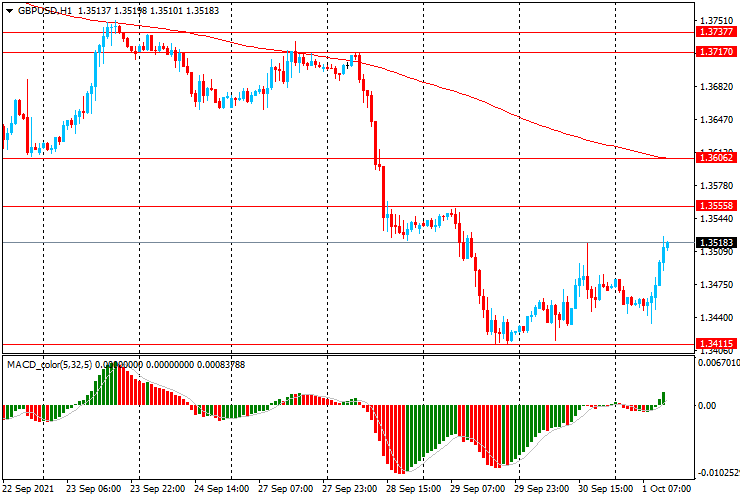Screen dimensions: 740x500
Task: Click the 1.36820 value on price scale
Action: [x=715, y=87]
